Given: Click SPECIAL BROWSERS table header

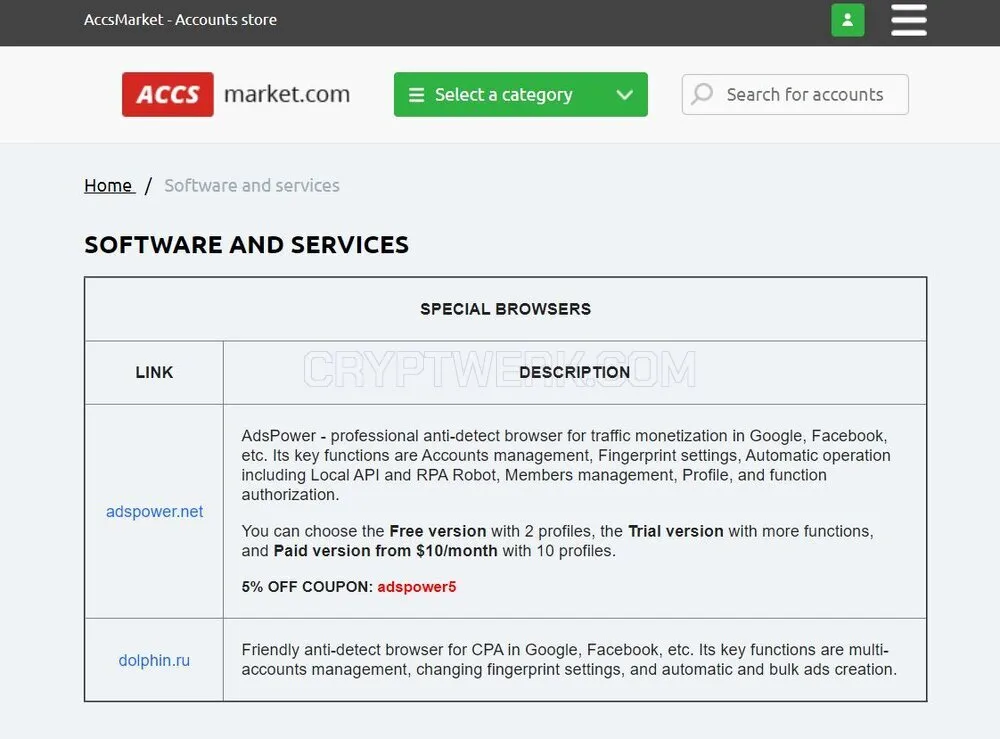Looking at the screenshot, I should click(x=505, y=309).
